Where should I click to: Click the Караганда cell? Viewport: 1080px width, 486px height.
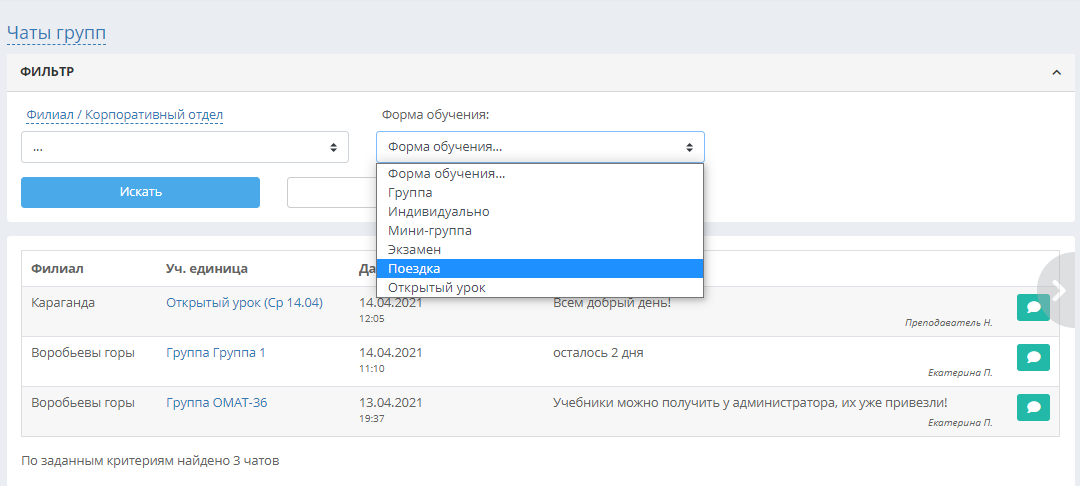pyautogui.click(x=63, y=302)
